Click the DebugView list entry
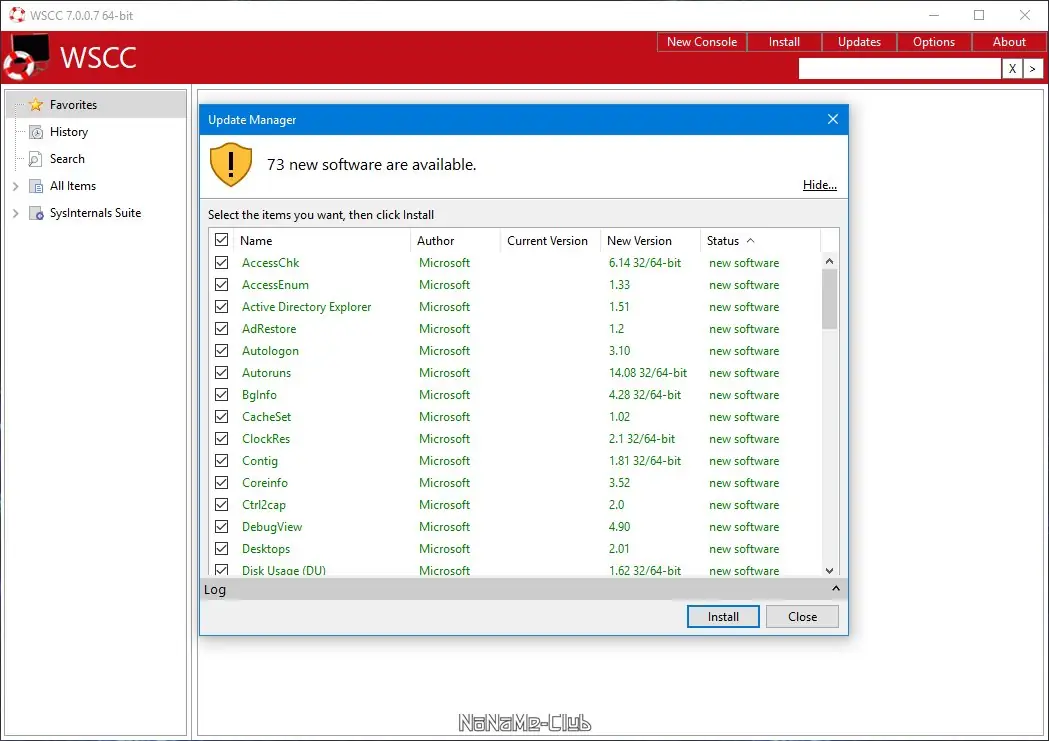Screen dimensions: 1049x741 [x=272, y=527]
